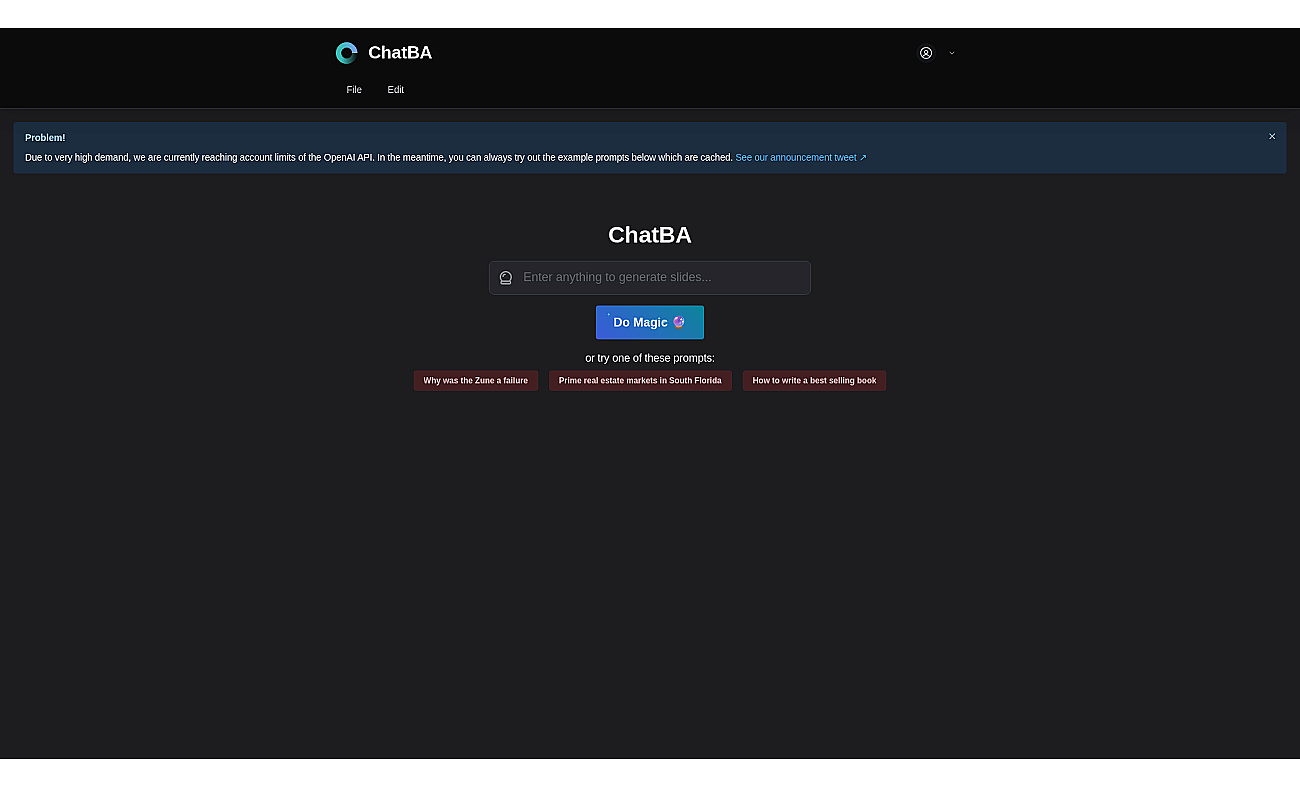Click the "or try one of these prompts" text

pos(650,358)
